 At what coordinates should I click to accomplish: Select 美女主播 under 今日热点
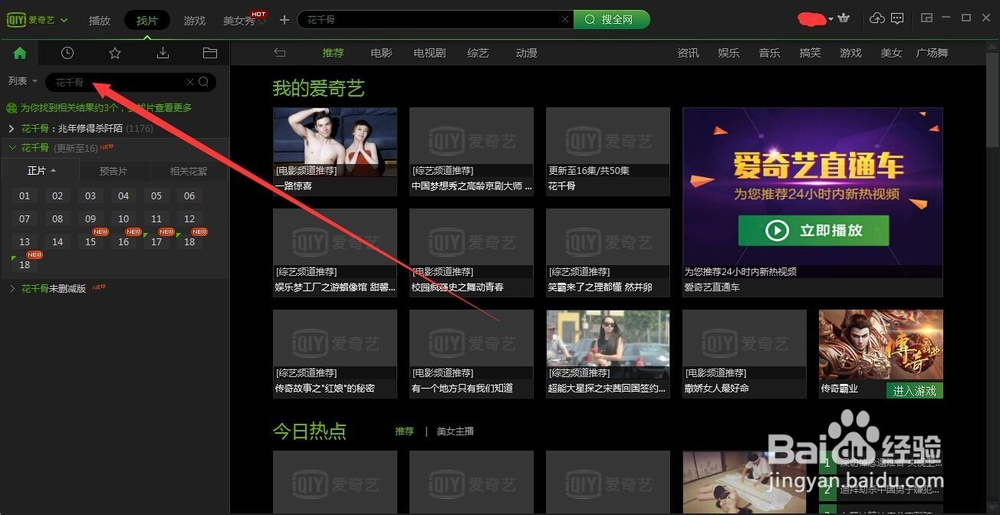click(455, 431)
